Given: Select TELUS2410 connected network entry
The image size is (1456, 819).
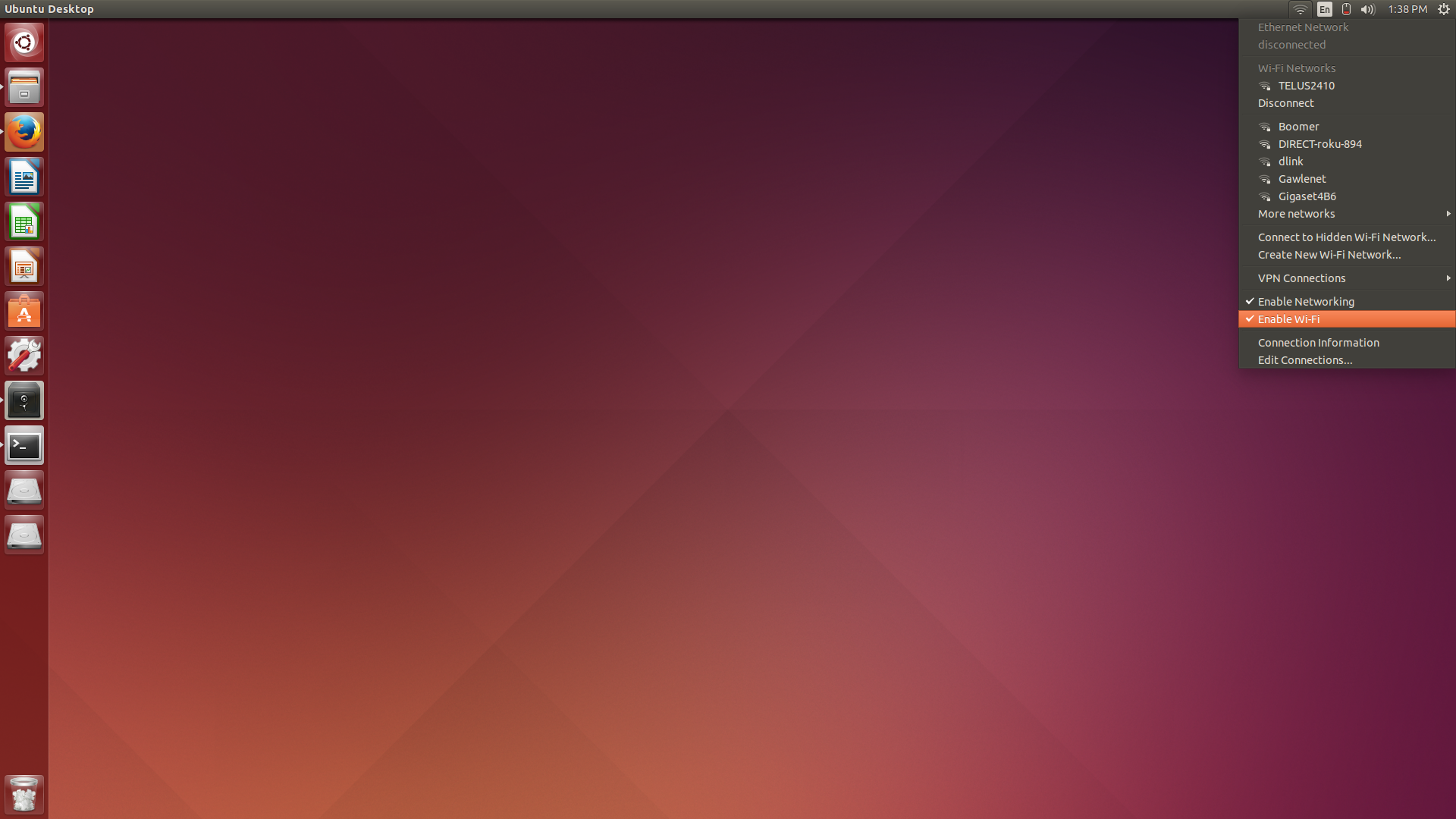Looking at the screenshot, I should tap(1305, 85).
